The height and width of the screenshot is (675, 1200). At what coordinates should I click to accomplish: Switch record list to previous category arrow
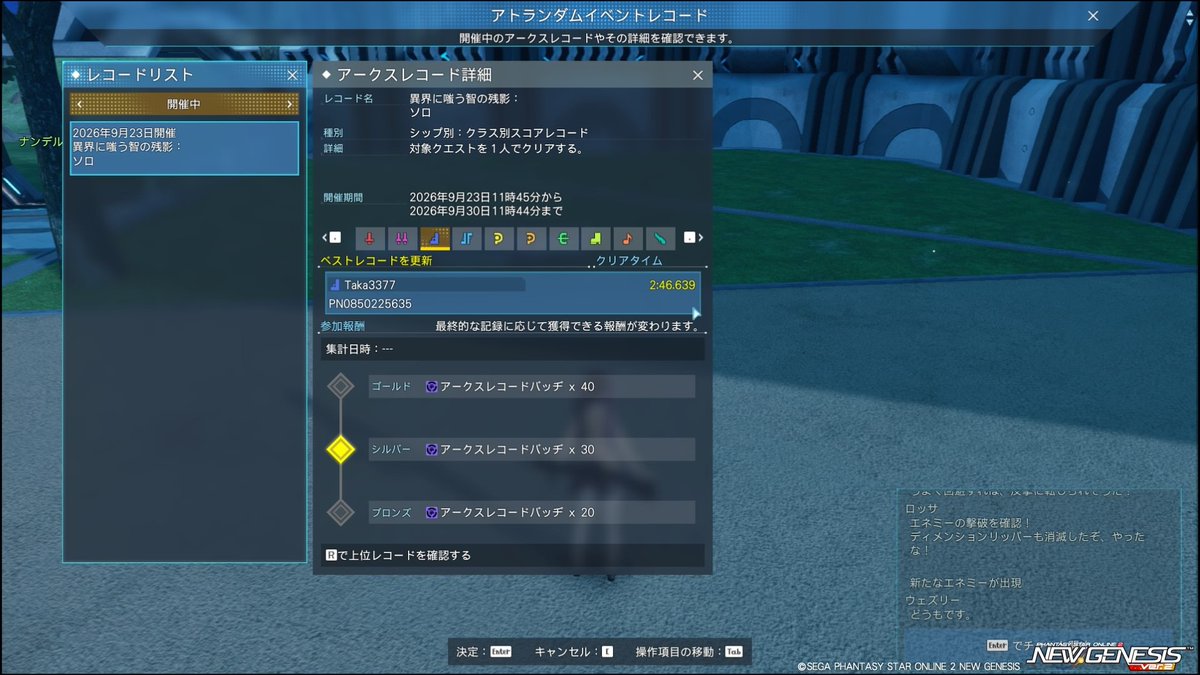(80, 104)
